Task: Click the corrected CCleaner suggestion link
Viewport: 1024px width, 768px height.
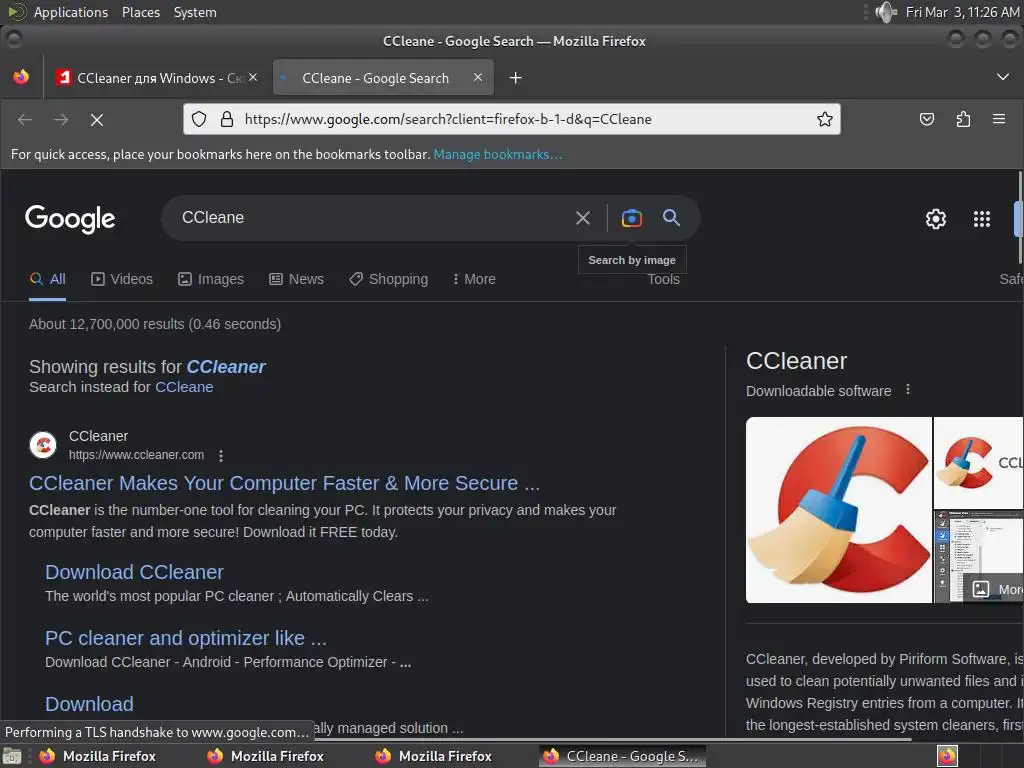Action: coord(226,367)
